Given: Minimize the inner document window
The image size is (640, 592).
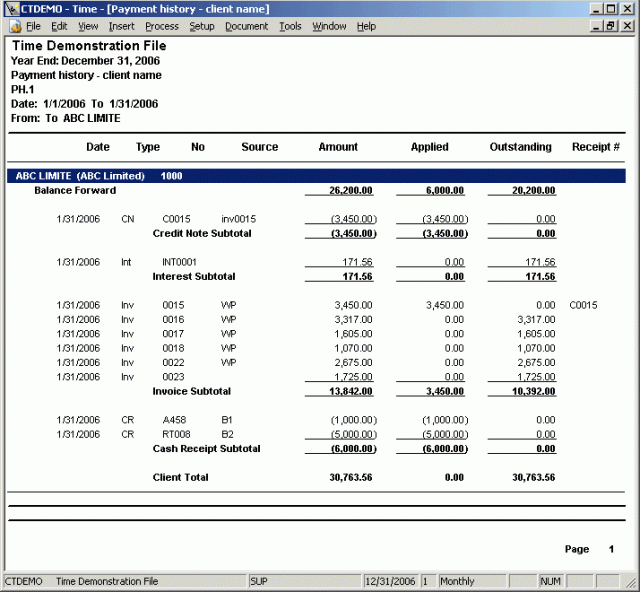Looking at the screenshot, I should 596,26.
